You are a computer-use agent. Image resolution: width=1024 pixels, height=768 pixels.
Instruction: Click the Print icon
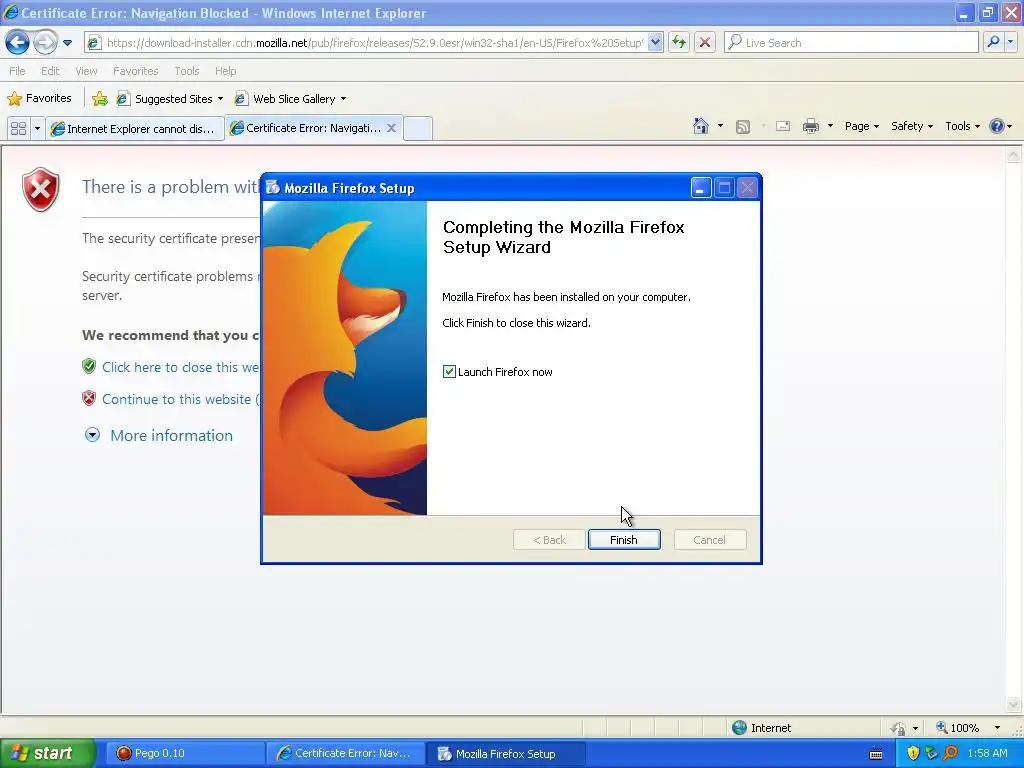click(810, 126)
